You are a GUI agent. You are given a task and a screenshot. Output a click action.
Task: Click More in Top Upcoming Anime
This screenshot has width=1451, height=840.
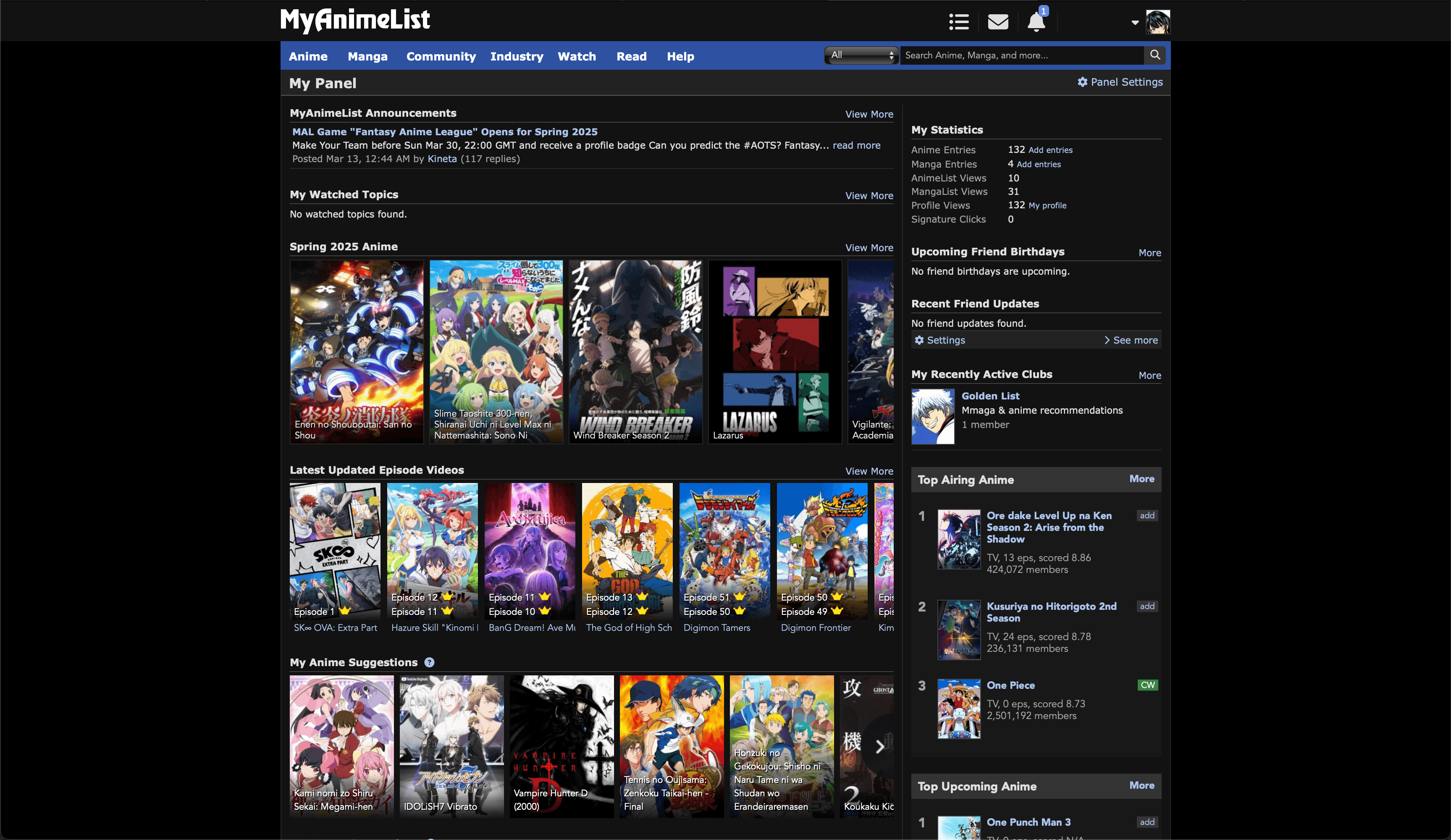(x=1141, y=785)
